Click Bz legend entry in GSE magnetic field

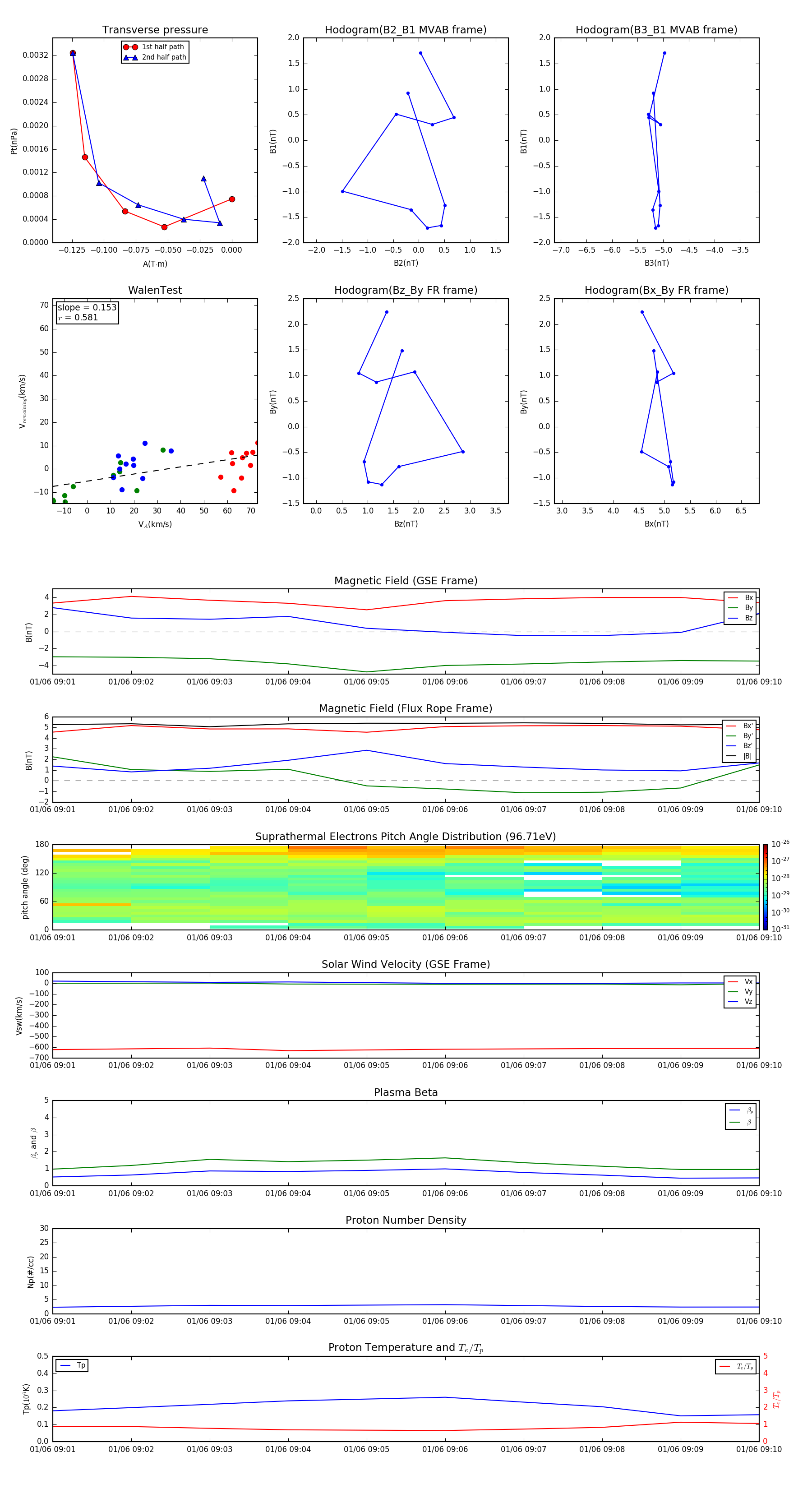(x=740, y=618)
